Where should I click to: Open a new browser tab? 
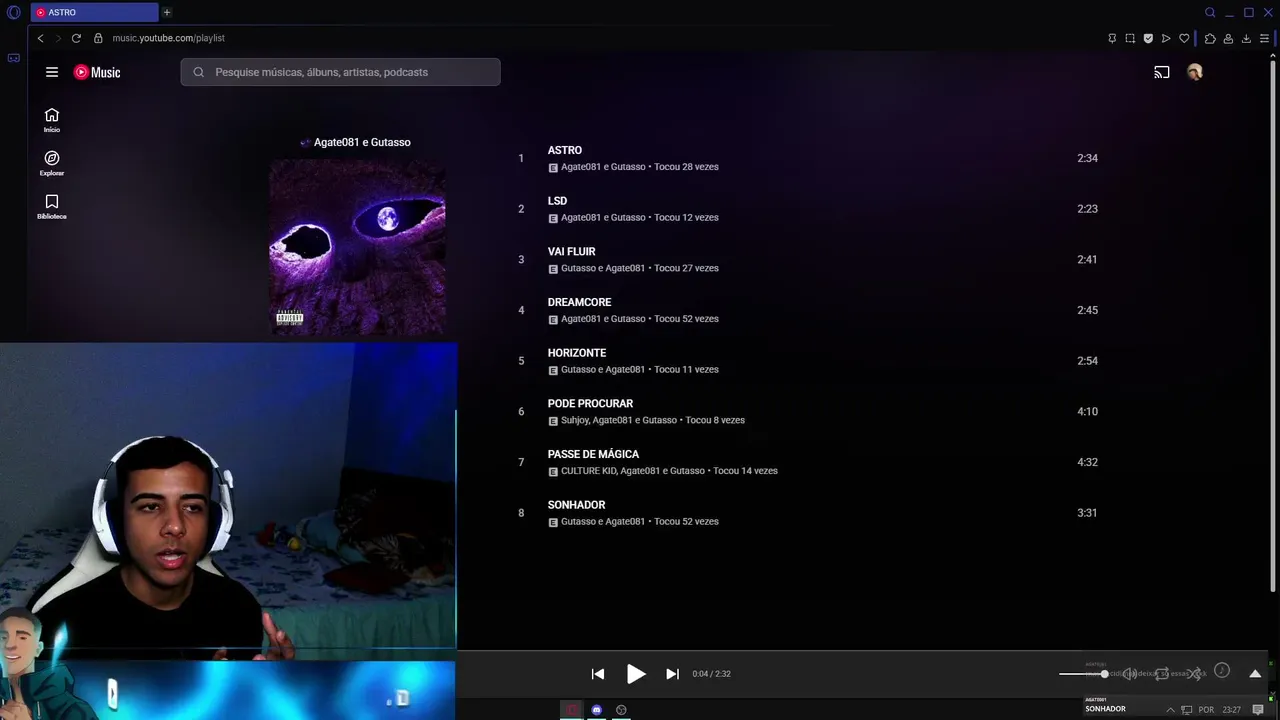[167, 12]
